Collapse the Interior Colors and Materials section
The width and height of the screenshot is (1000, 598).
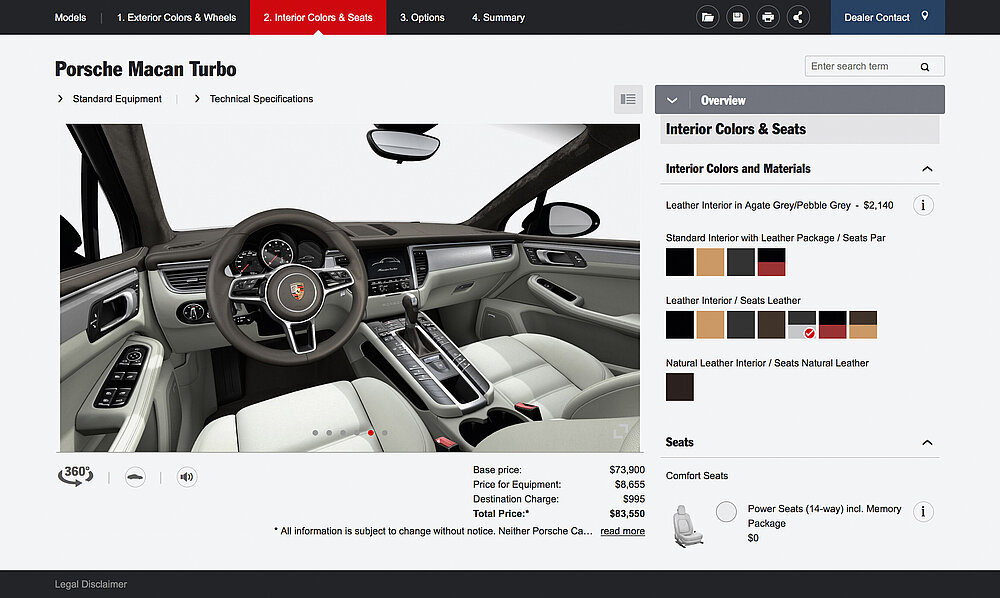click(927, 169)
